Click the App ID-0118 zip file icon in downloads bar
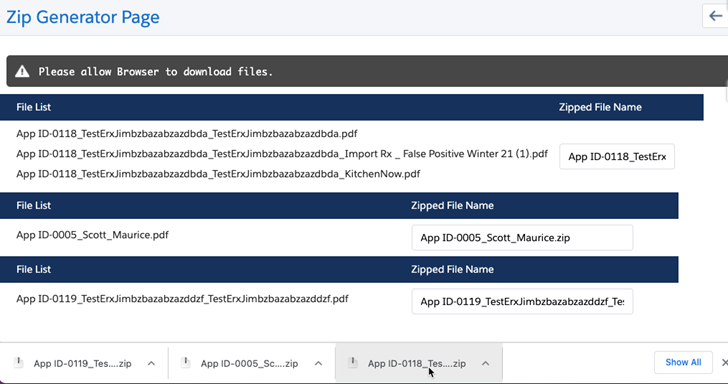Viewport: 728px width, 384px height. 353,363
